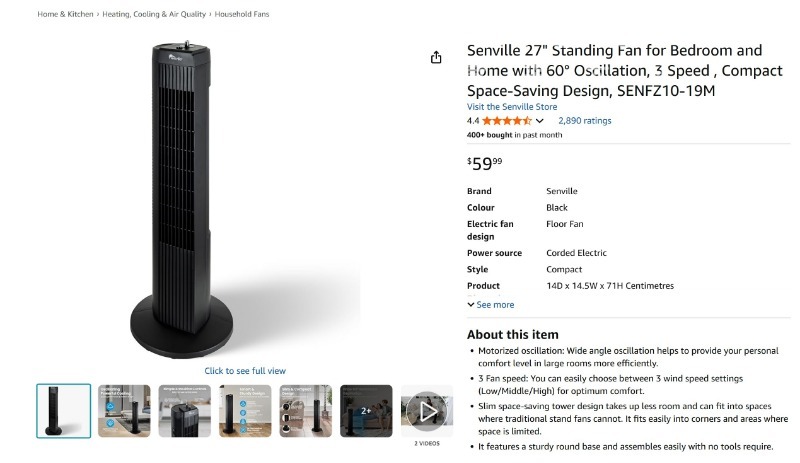The height and width of the screenshot is (463, 800).
Task: Click the 2 VIDEOS label
Action: point(427,443)
